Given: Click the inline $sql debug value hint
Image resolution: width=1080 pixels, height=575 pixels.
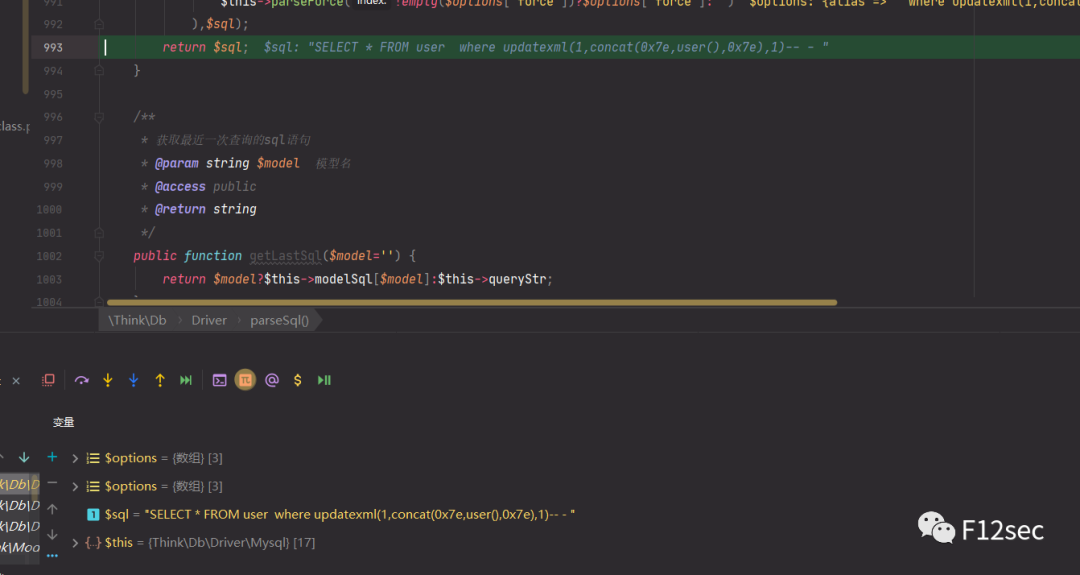Looking at the screenshot, I should (x=546, y=48).
